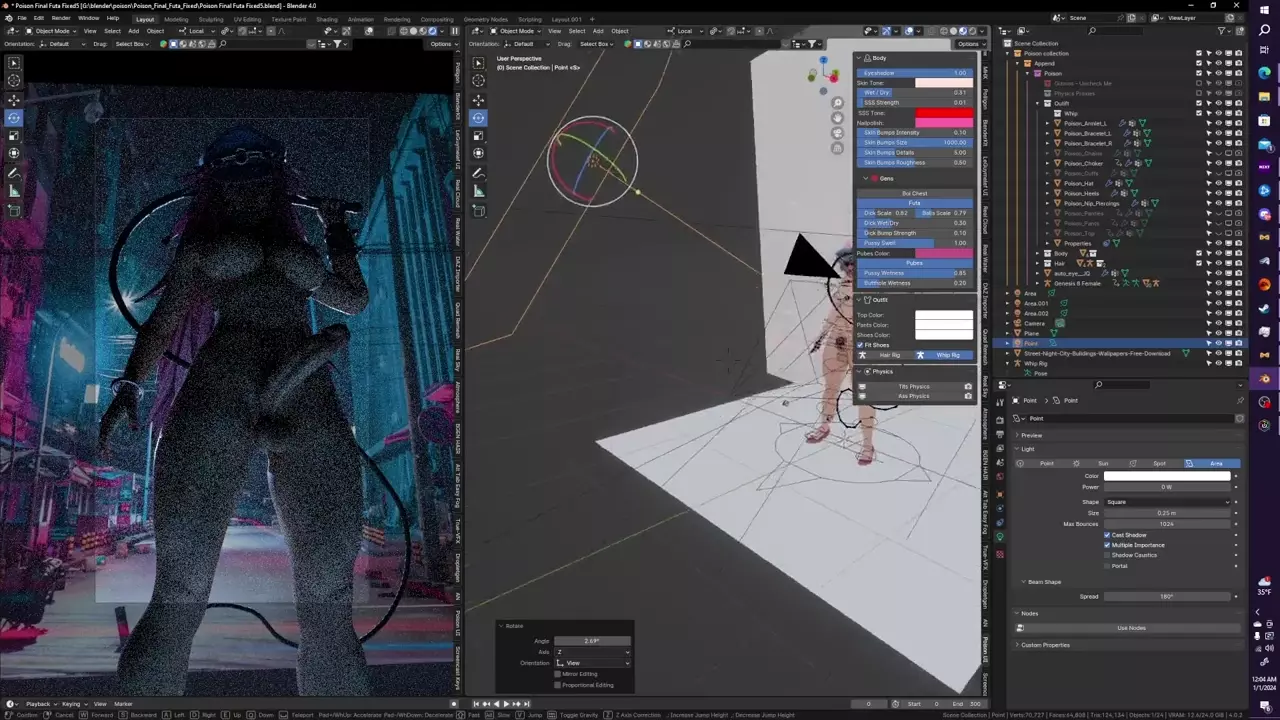
Task: Collapse the Outfit collection in outliner
Action: (x=1039, y=103)
